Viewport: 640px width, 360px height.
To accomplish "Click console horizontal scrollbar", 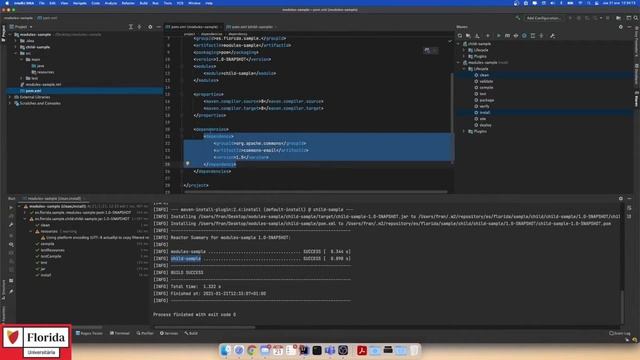I will coord(204,327).
